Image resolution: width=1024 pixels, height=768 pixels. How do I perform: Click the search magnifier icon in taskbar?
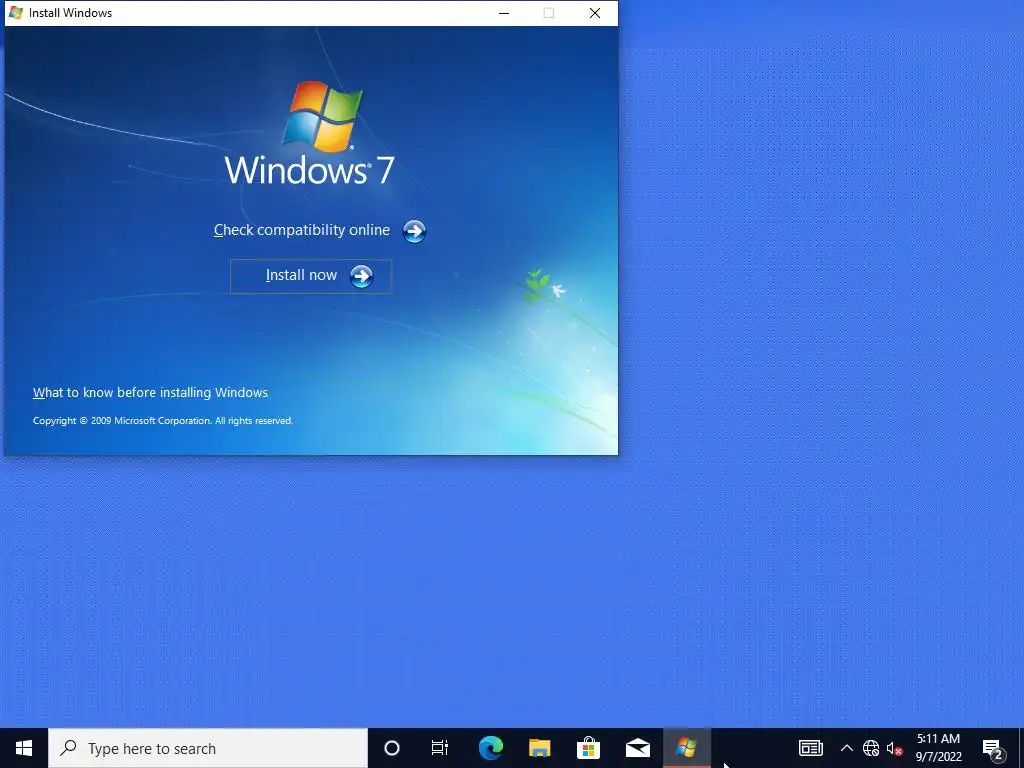[x=68, y=748]
